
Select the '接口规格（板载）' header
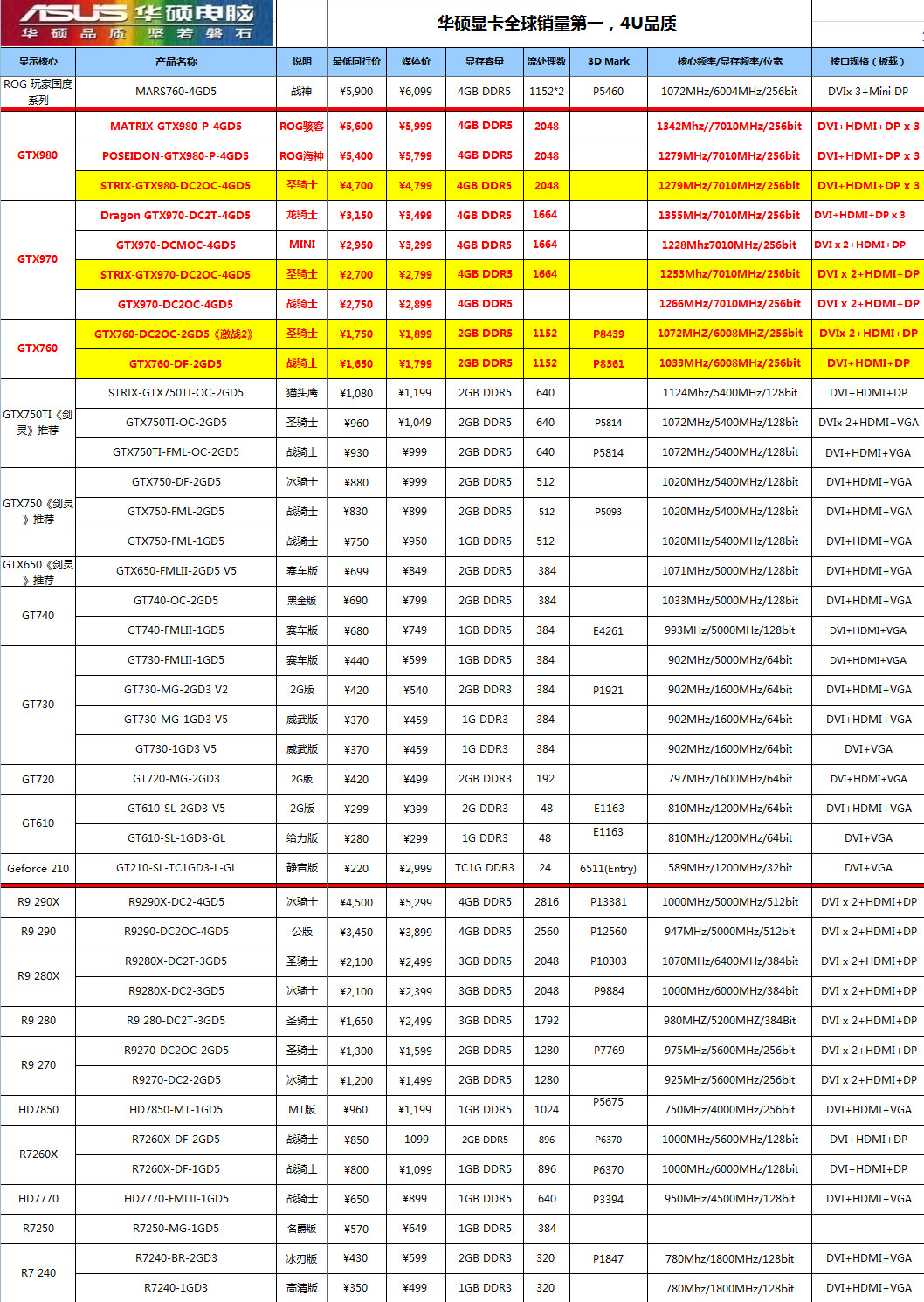tap(867, 61)
